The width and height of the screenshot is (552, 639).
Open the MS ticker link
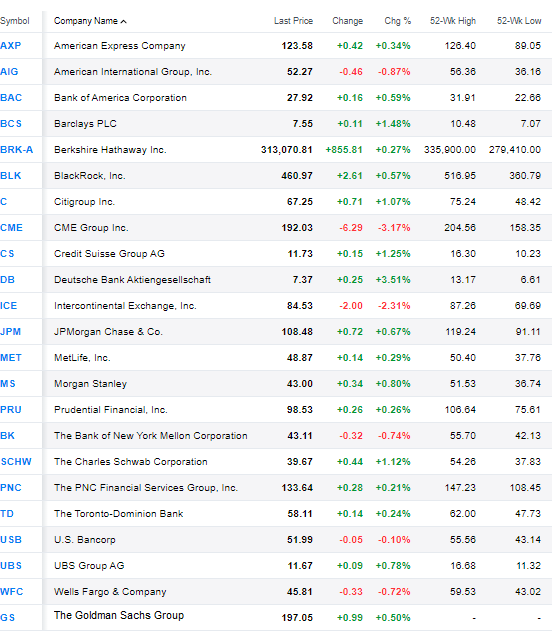click(x=8, y=384)
